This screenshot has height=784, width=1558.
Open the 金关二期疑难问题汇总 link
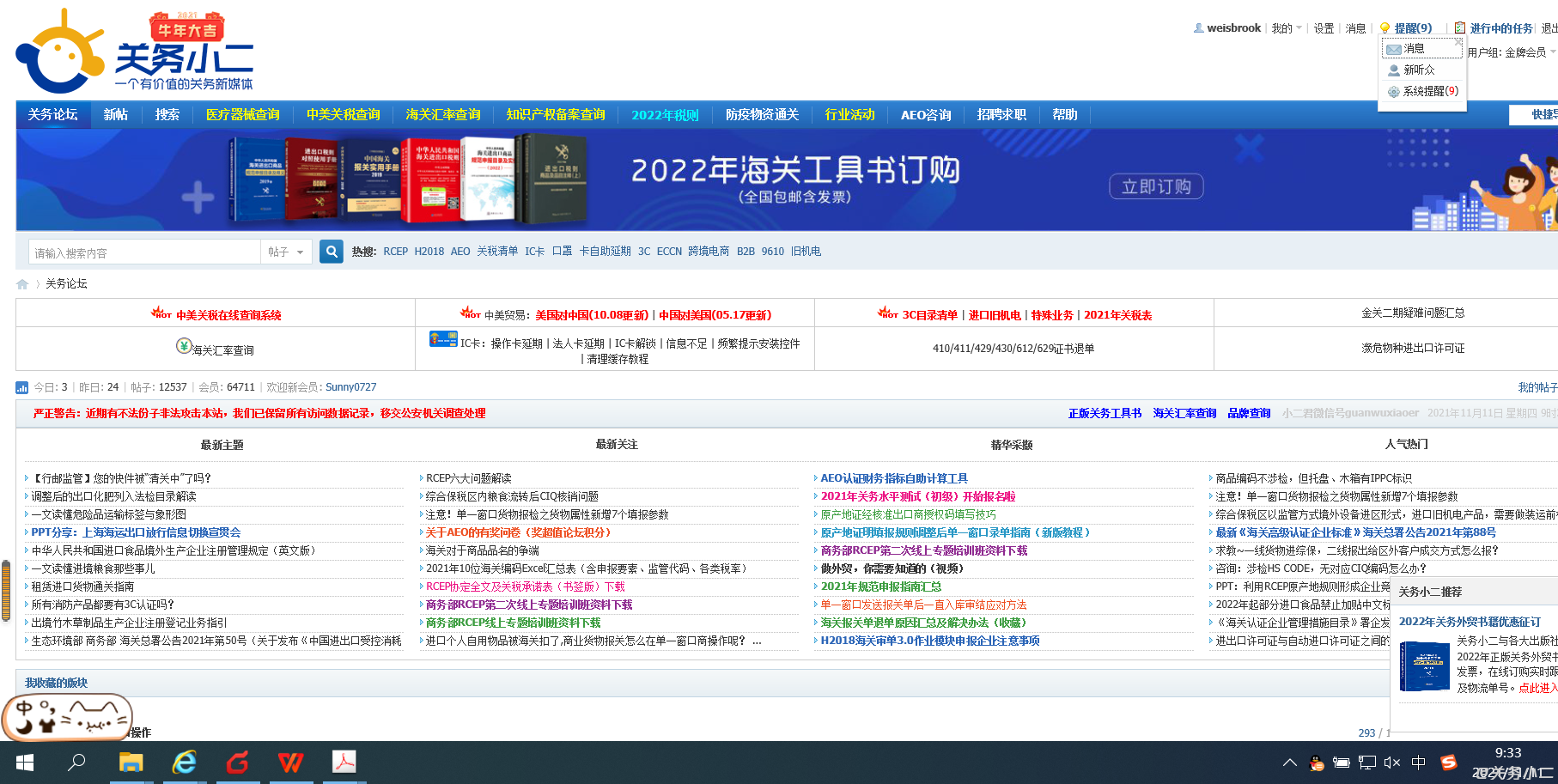click(x=1413, y=313)
